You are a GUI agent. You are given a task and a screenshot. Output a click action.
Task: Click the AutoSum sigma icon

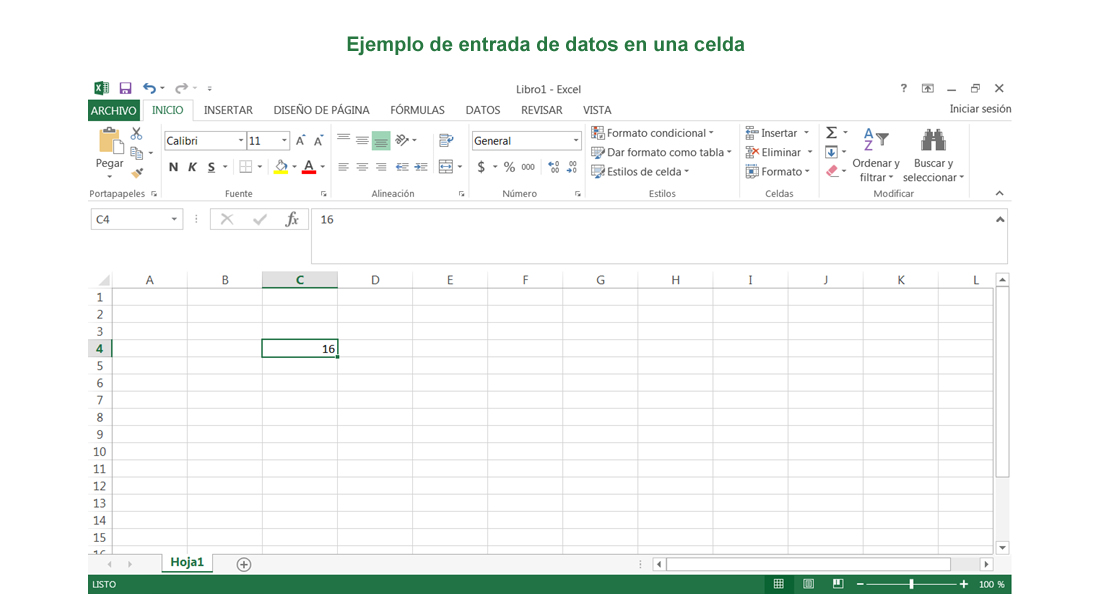[831, 133]
